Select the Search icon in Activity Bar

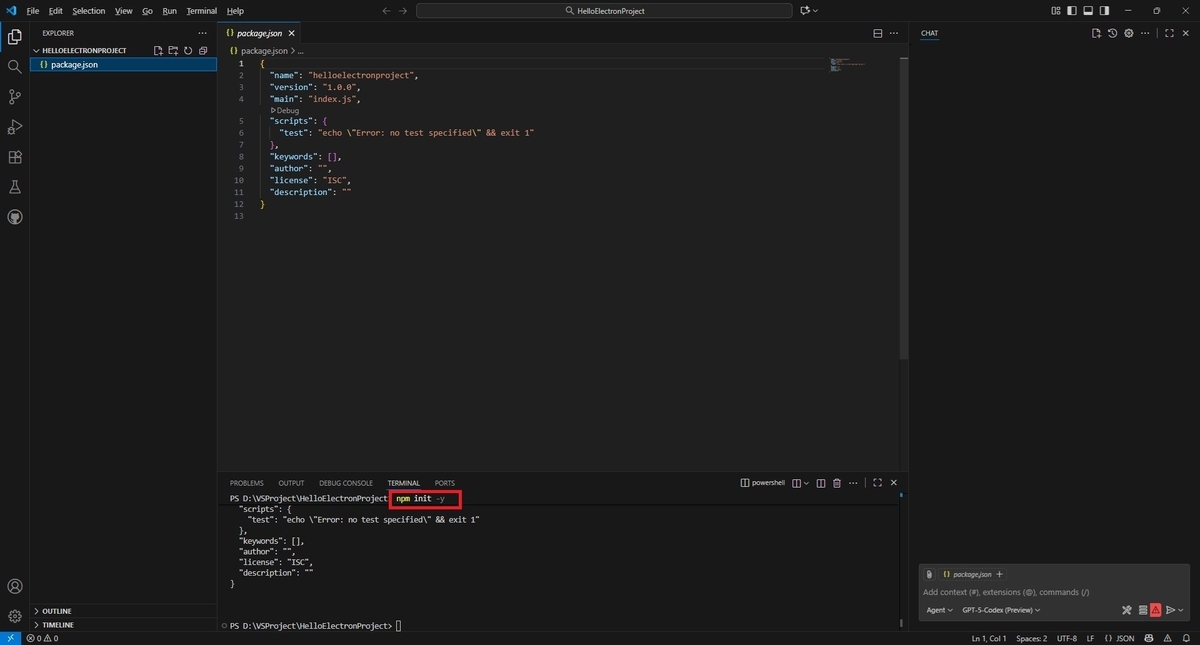[14, 66]
